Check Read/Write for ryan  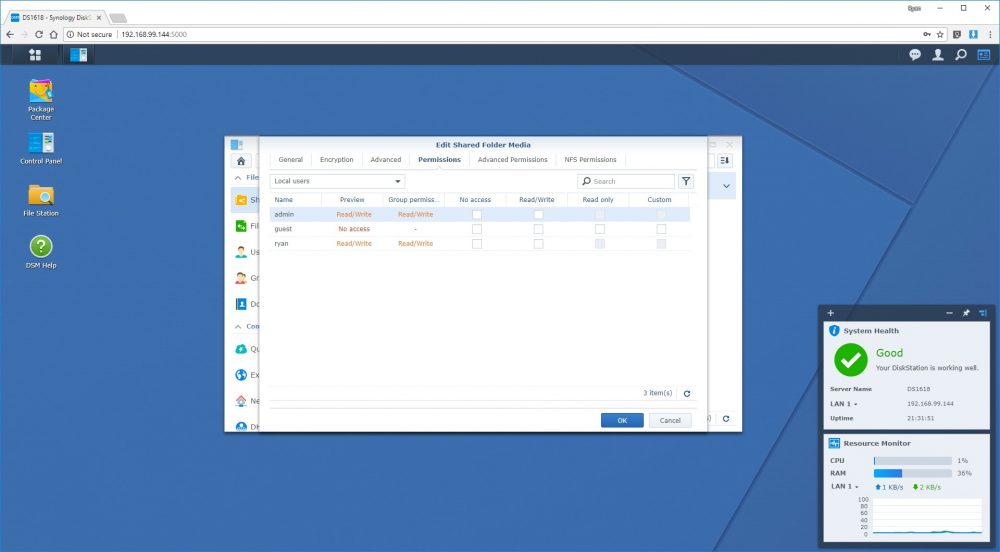538,243
